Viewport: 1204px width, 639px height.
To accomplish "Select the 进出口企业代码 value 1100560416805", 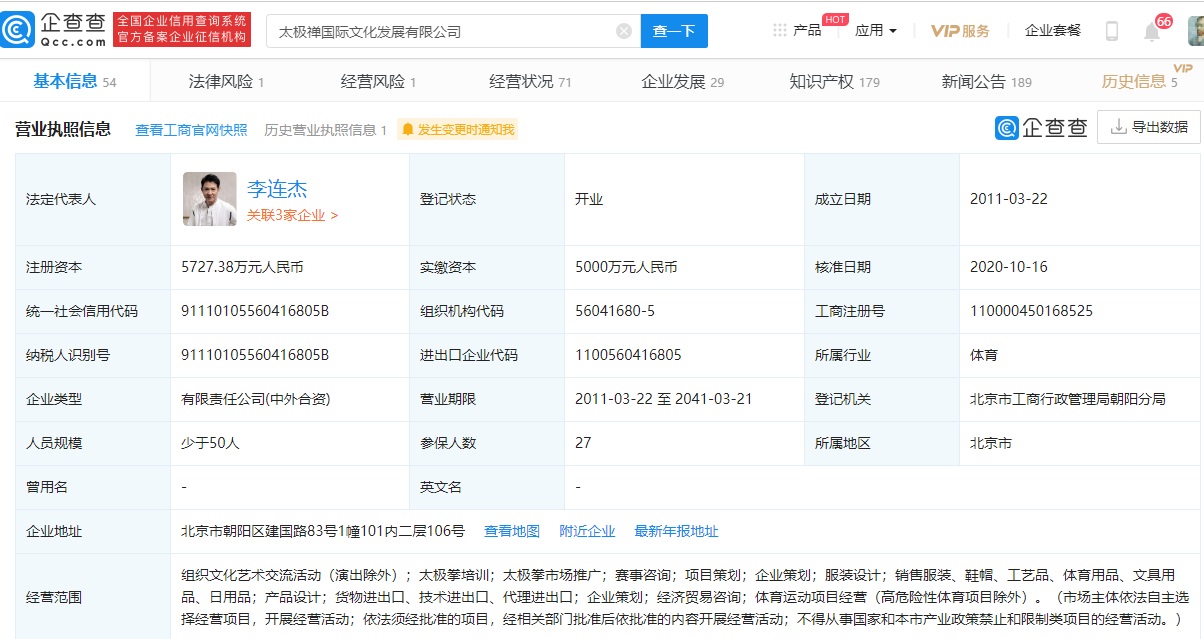I will tap(628, 355).
